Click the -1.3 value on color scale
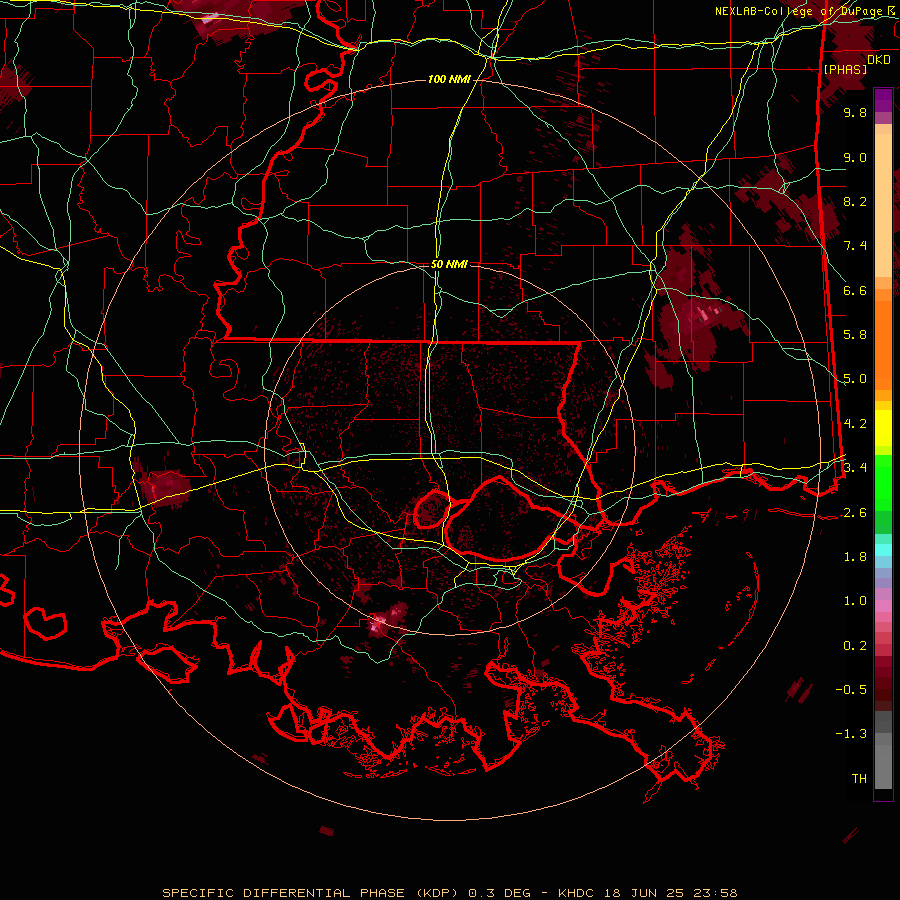The width and height of the screenshot is (900, 900). (851, 734)
